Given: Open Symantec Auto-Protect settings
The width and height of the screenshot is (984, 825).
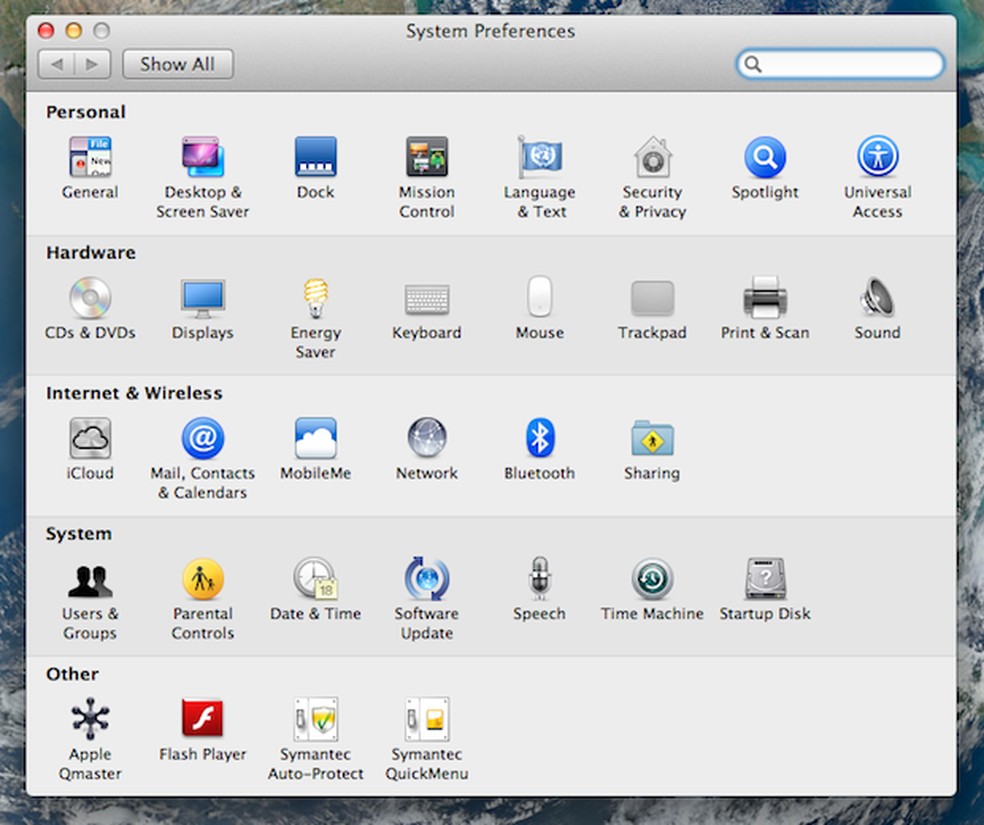Looking at the screenshot, I should tap(315, 719).
